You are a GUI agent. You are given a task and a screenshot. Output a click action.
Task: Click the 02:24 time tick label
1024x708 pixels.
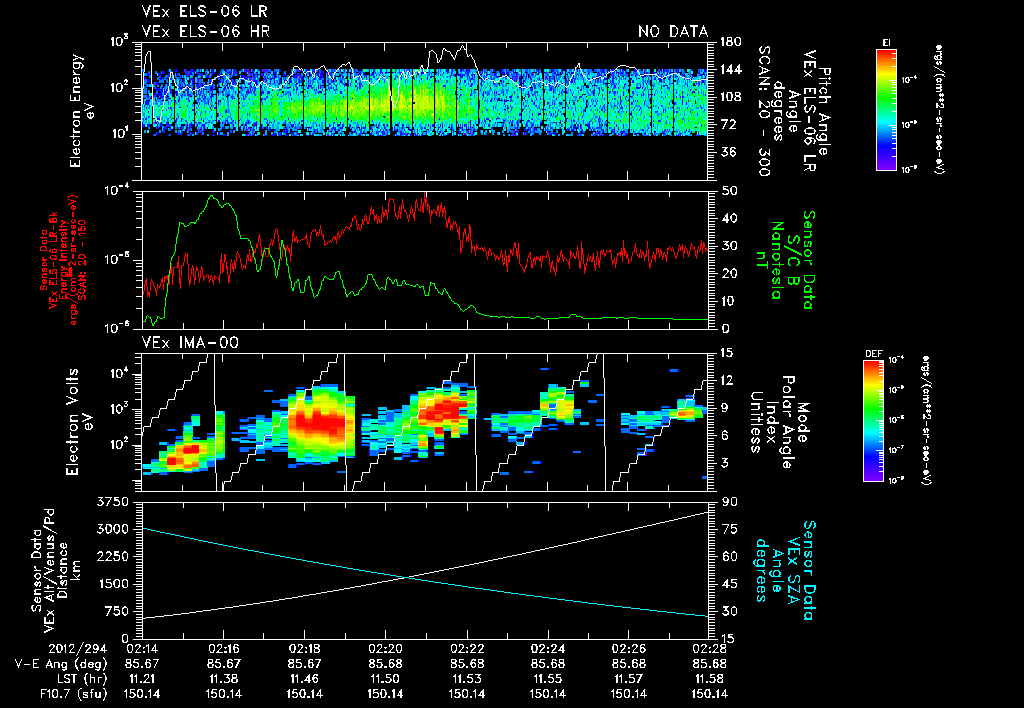click(x=547, y=649)
